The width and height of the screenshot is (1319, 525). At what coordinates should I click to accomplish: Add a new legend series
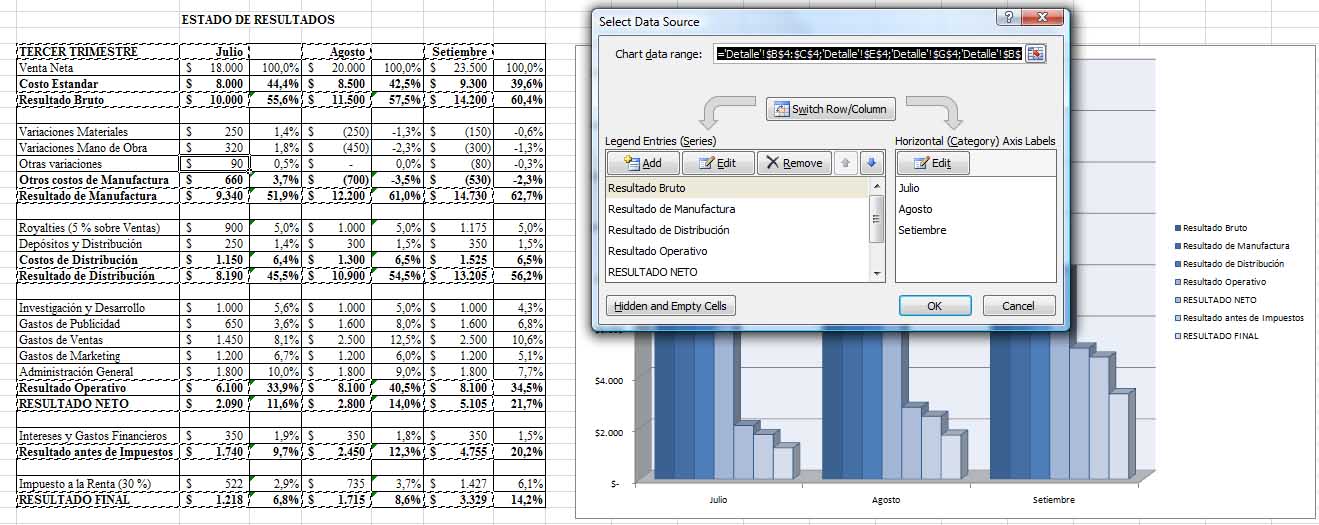[642, 163]
